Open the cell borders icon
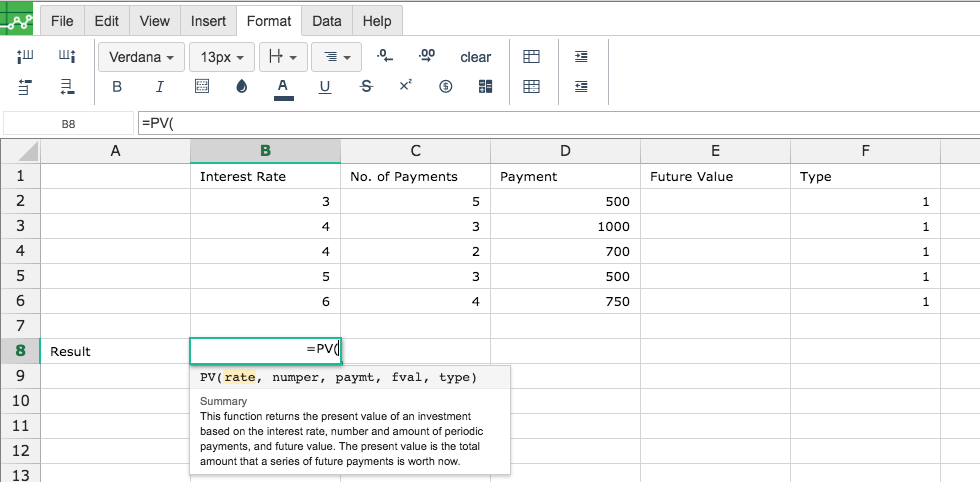The height and width of the screenshot is (482, 980). (201, 87)
